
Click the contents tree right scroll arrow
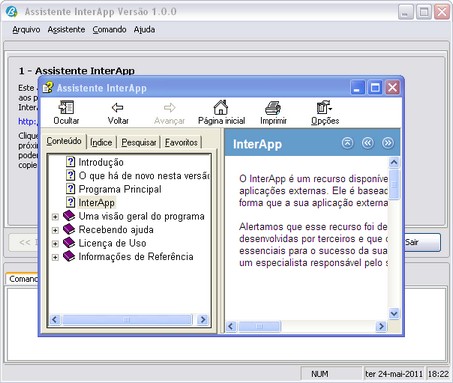tap(202, 319)
